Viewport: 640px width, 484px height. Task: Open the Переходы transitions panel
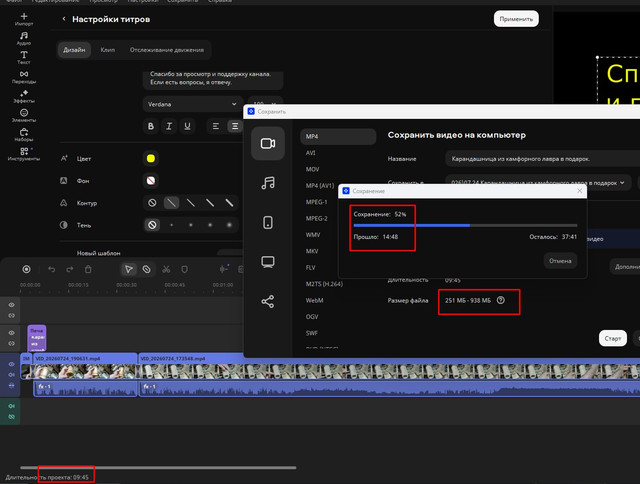click(x=24, y=77)
